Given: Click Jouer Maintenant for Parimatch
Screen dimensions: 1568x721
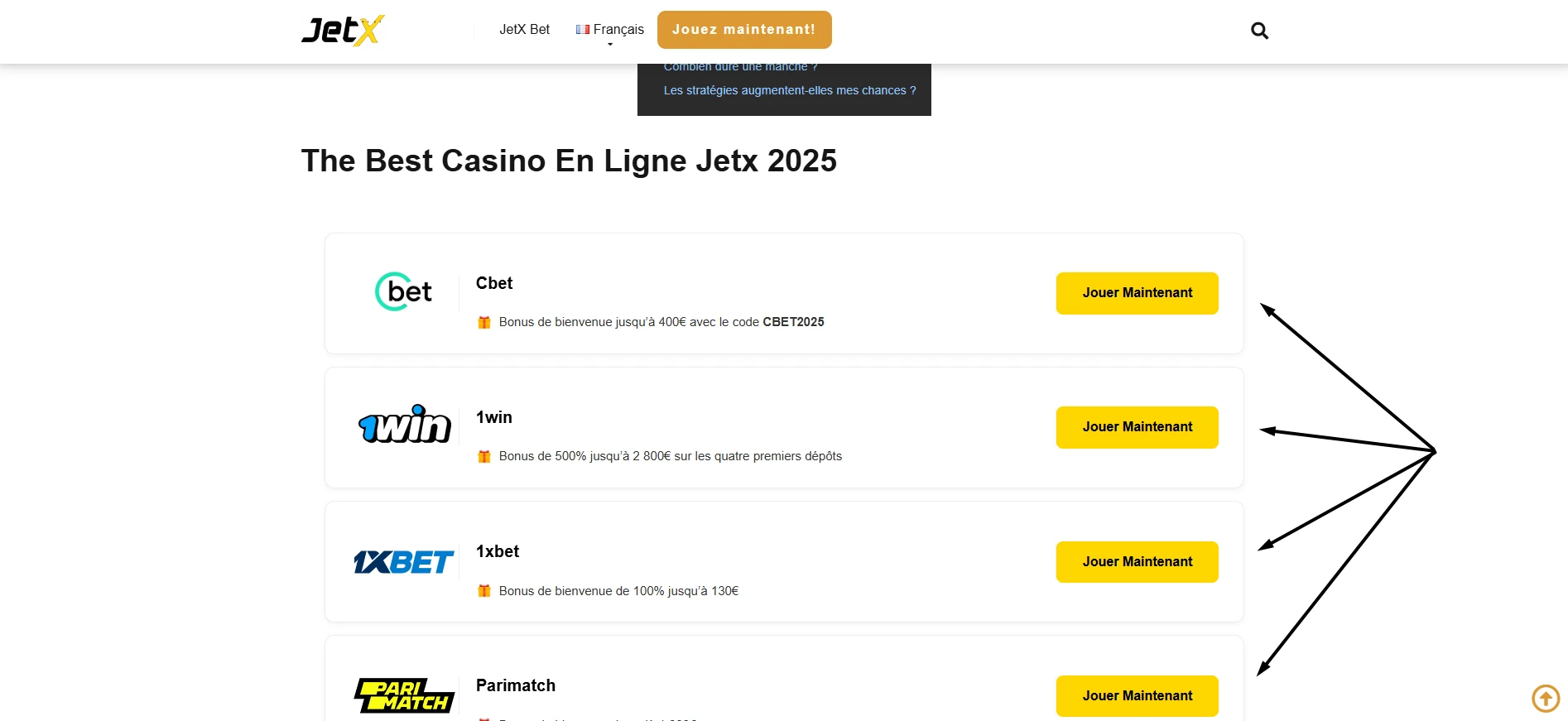Looking at the screenshot, I should pos(1136,695).
